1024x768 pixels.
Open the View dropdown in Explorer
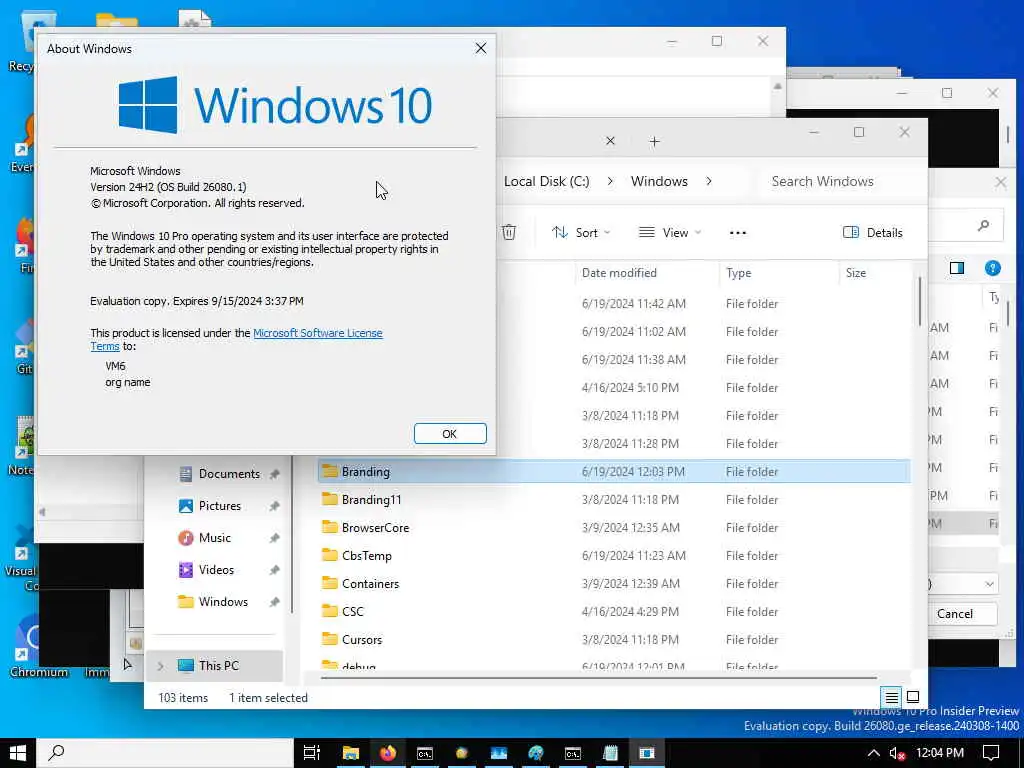[x=669, y=232]
